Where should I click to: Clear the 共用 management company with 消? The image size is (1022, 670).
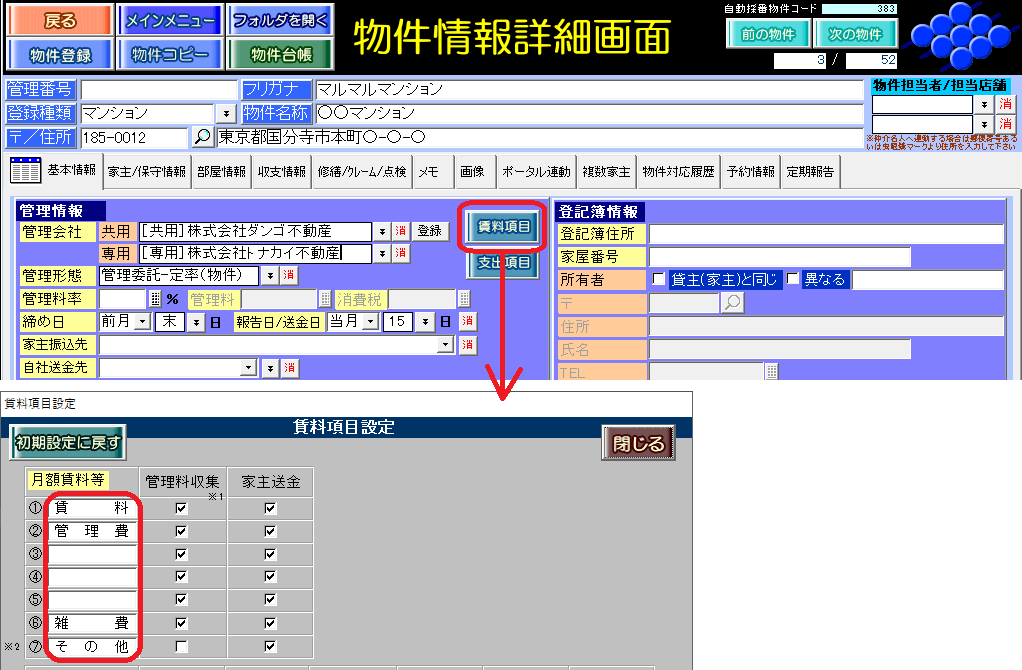click(x=401, y=231)
